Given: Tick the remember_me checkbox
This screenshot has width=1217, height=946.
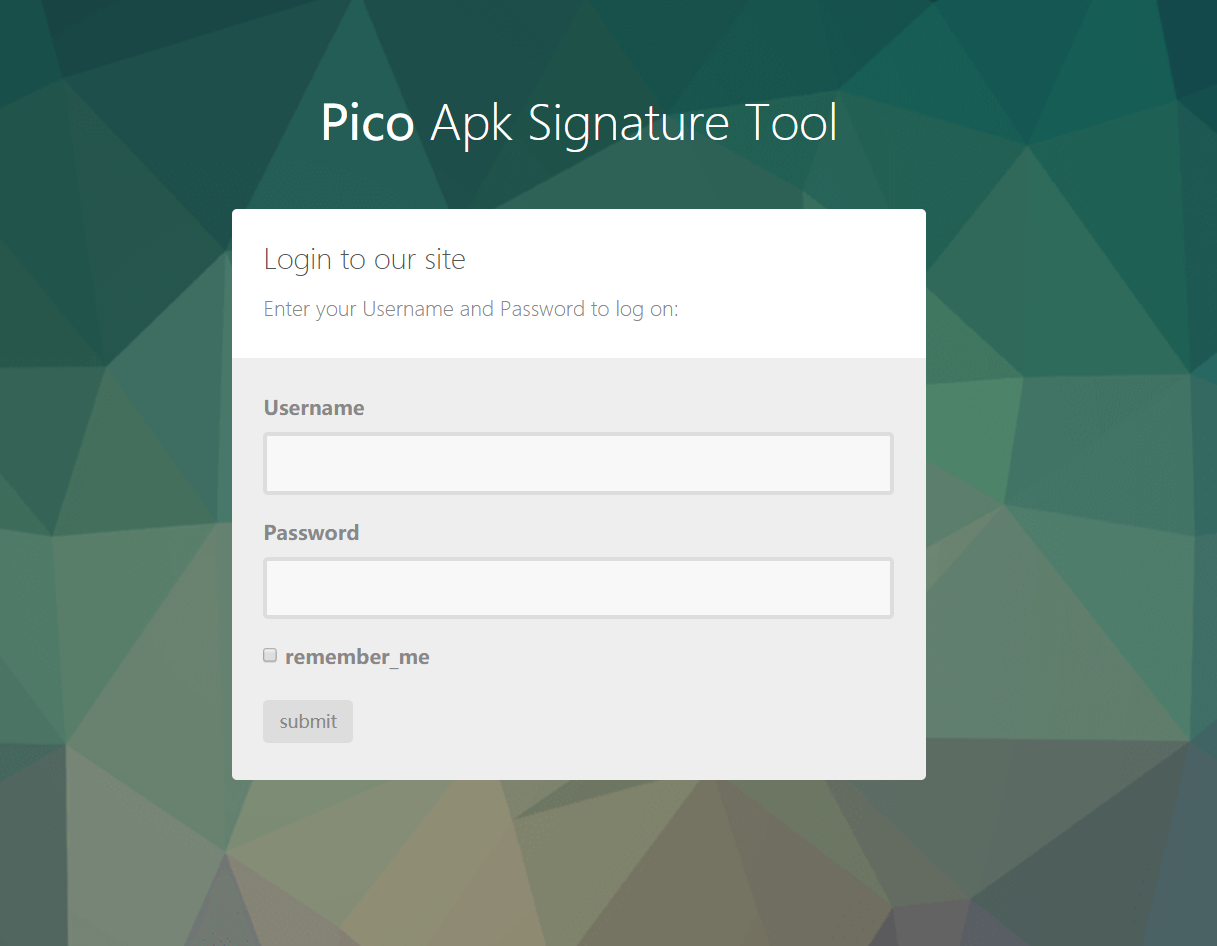Looking at the screenshot, I should pyautogui.click(x=270, y=656).
